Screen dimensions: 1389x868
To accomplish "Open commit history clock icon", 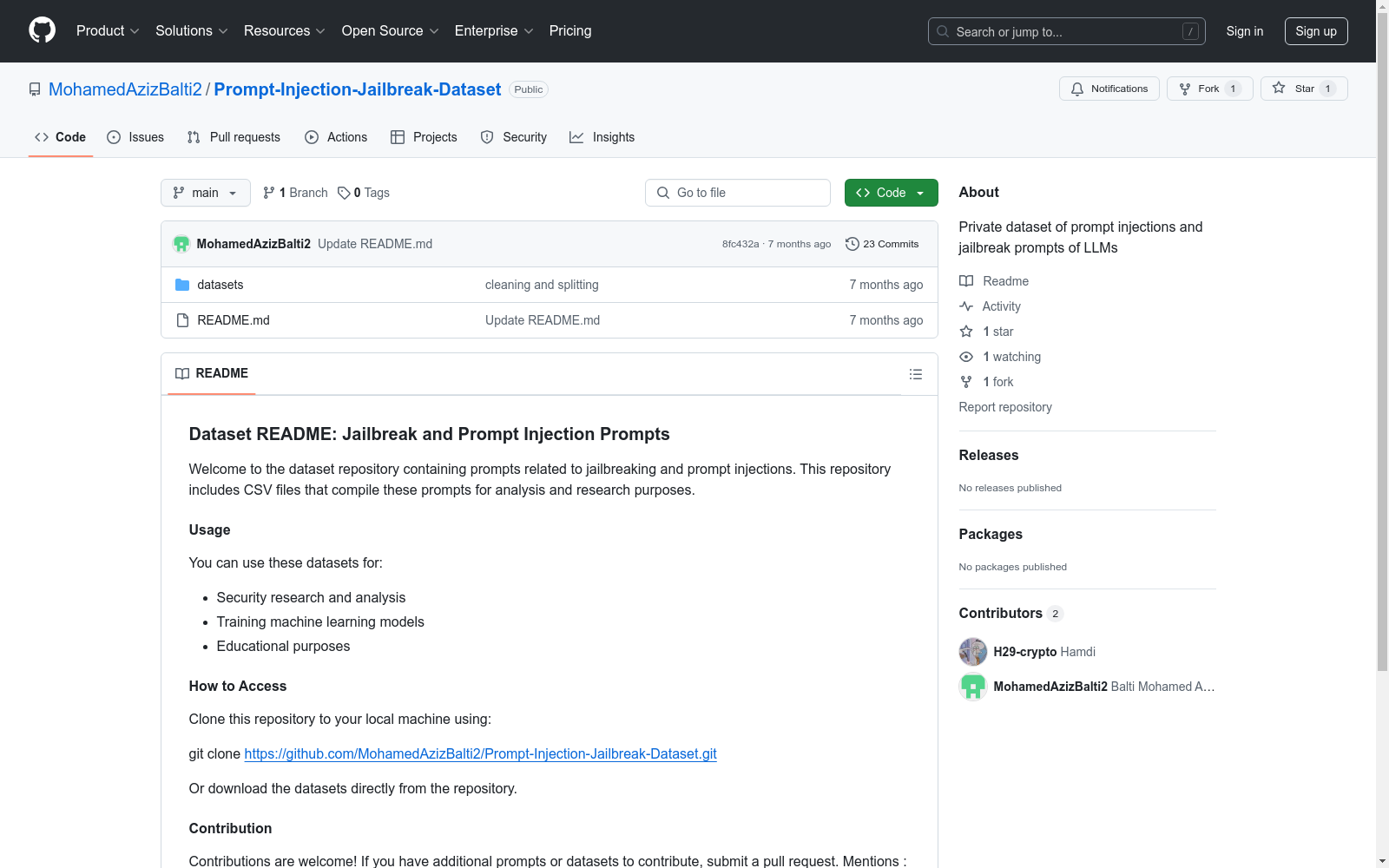I will point(852,244).
